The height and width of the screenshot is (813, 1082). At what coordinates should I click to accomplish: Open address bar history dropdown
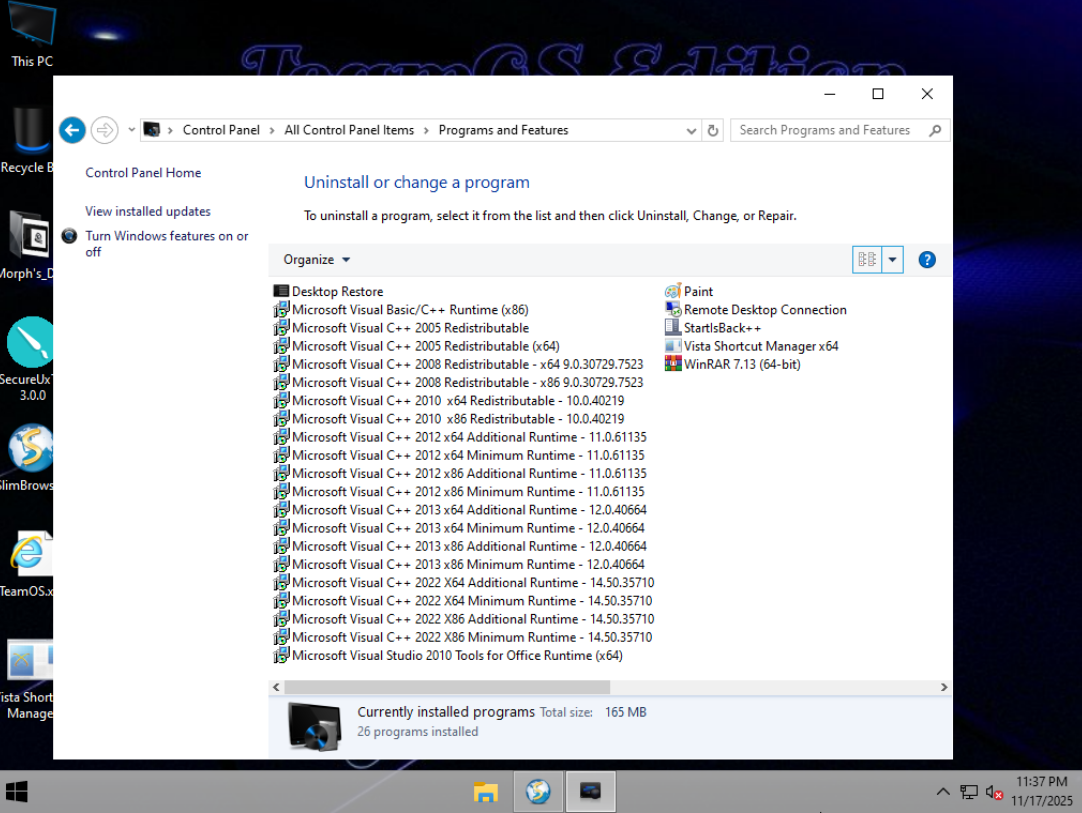tap(691, 130)
